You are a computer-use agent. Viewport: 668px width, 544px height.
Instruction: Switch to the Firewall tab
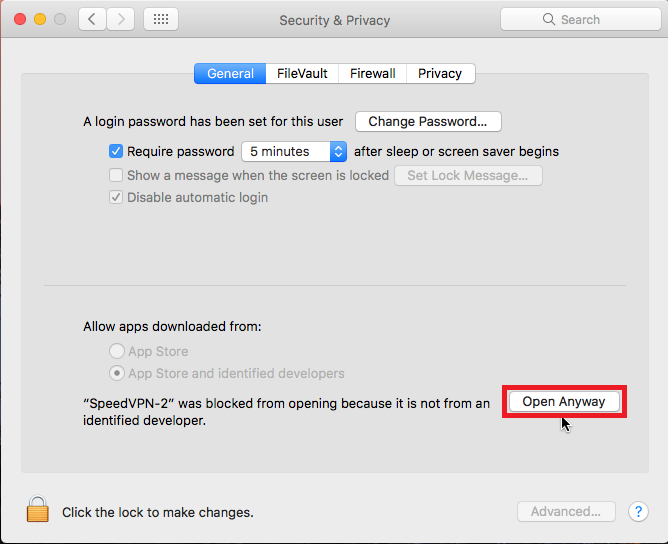point(372,73)
